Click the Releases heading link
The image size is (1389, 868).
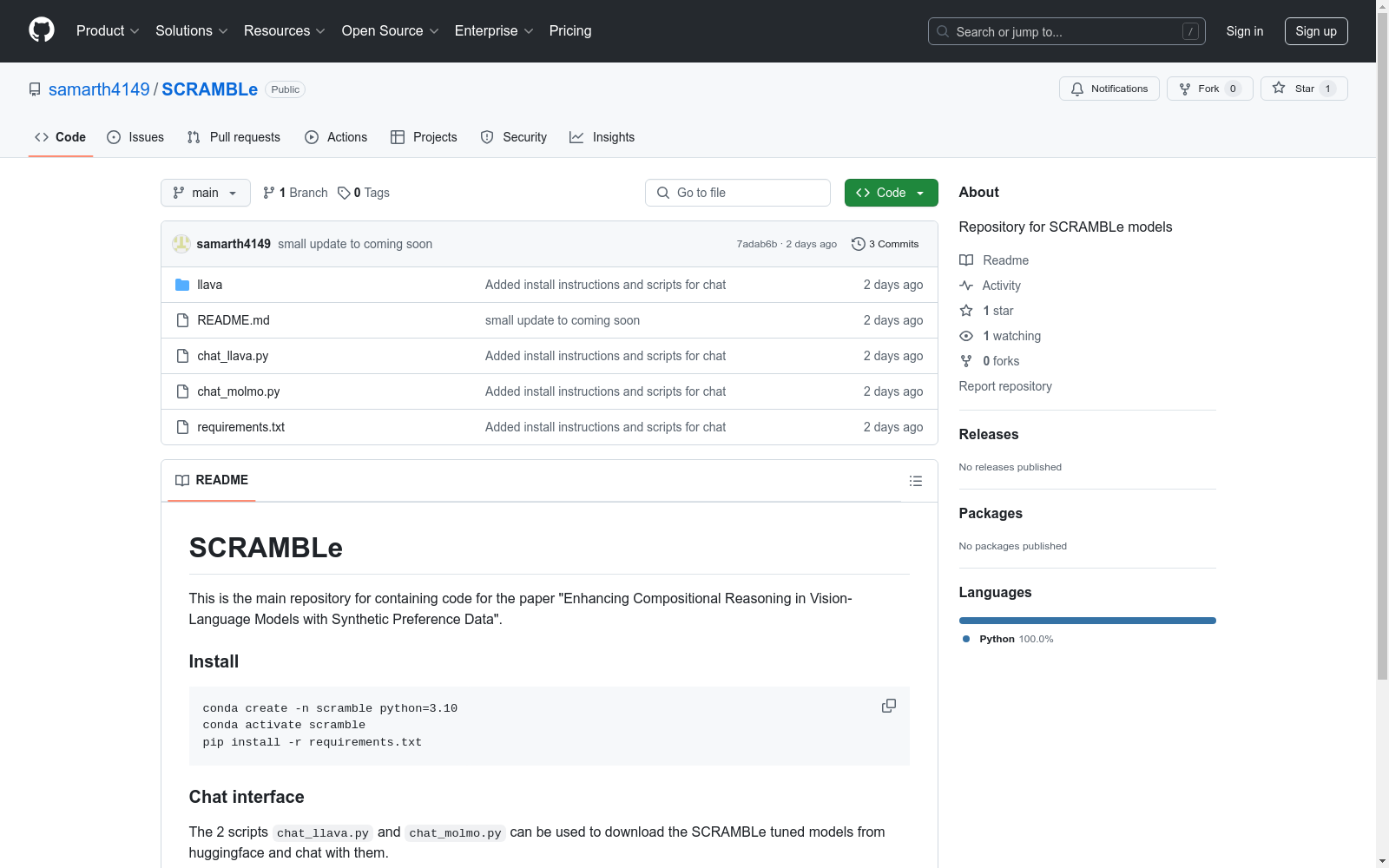[989, 434]
